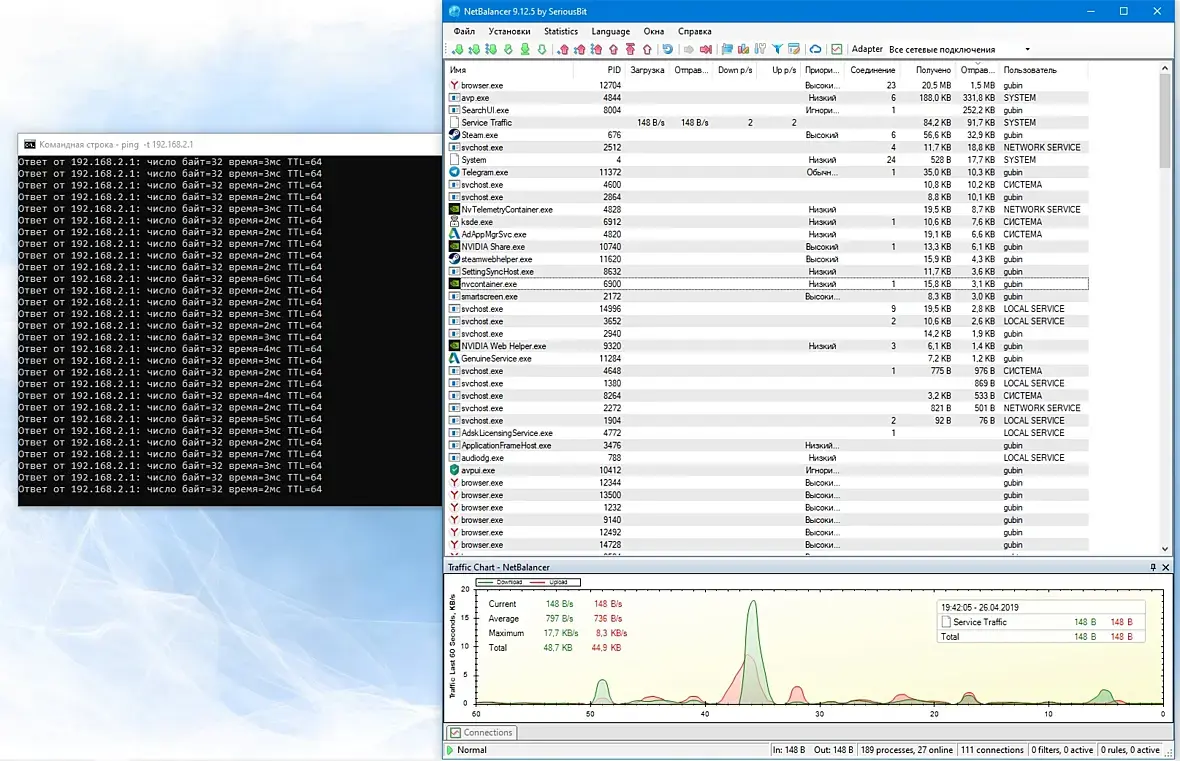Select avpui.exe row
This screenshot has height=761, width=1180.
tap(768, 470)
